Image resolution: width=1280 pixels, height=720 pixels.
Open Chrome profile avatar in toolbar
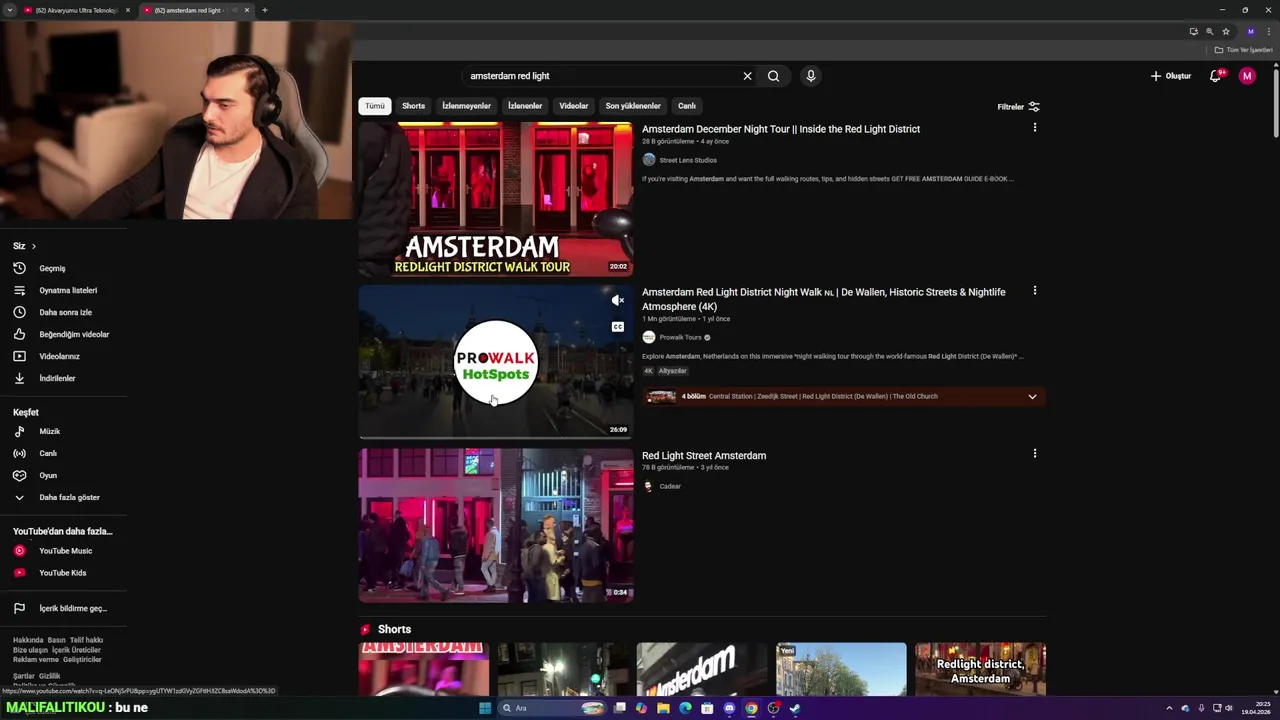click(1250, 31)
